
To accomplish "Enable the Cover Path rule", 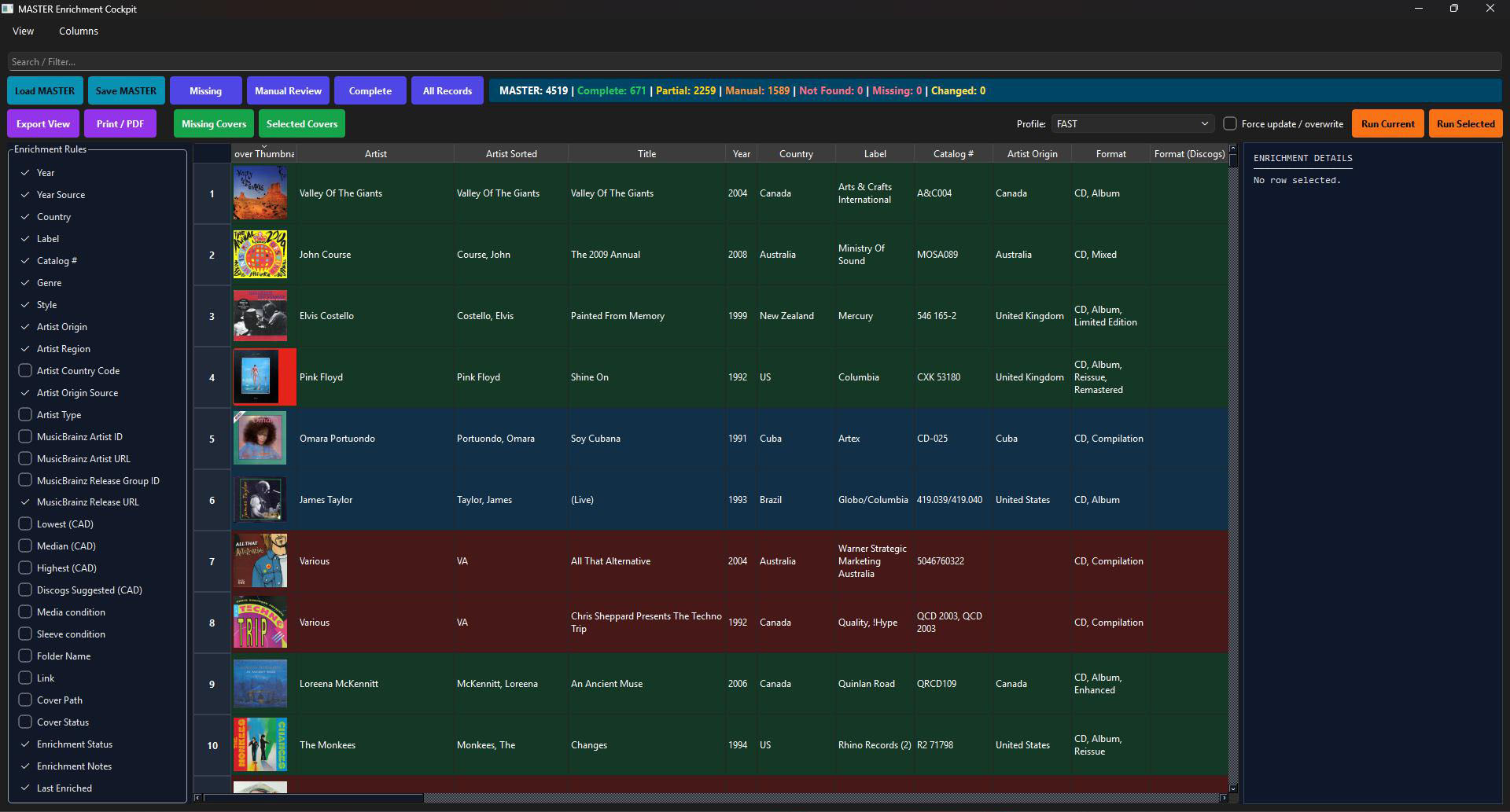I will (25, 700).
